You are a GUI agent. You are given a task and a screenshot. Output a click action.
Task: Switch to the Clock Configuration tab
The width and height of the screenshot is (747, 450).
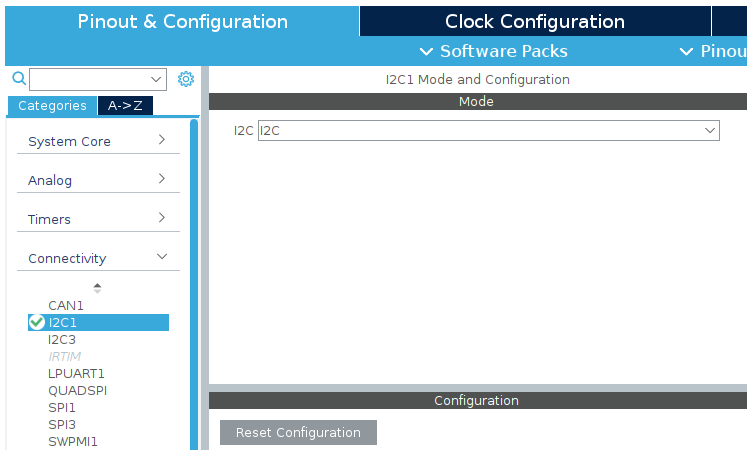(535, 21)
